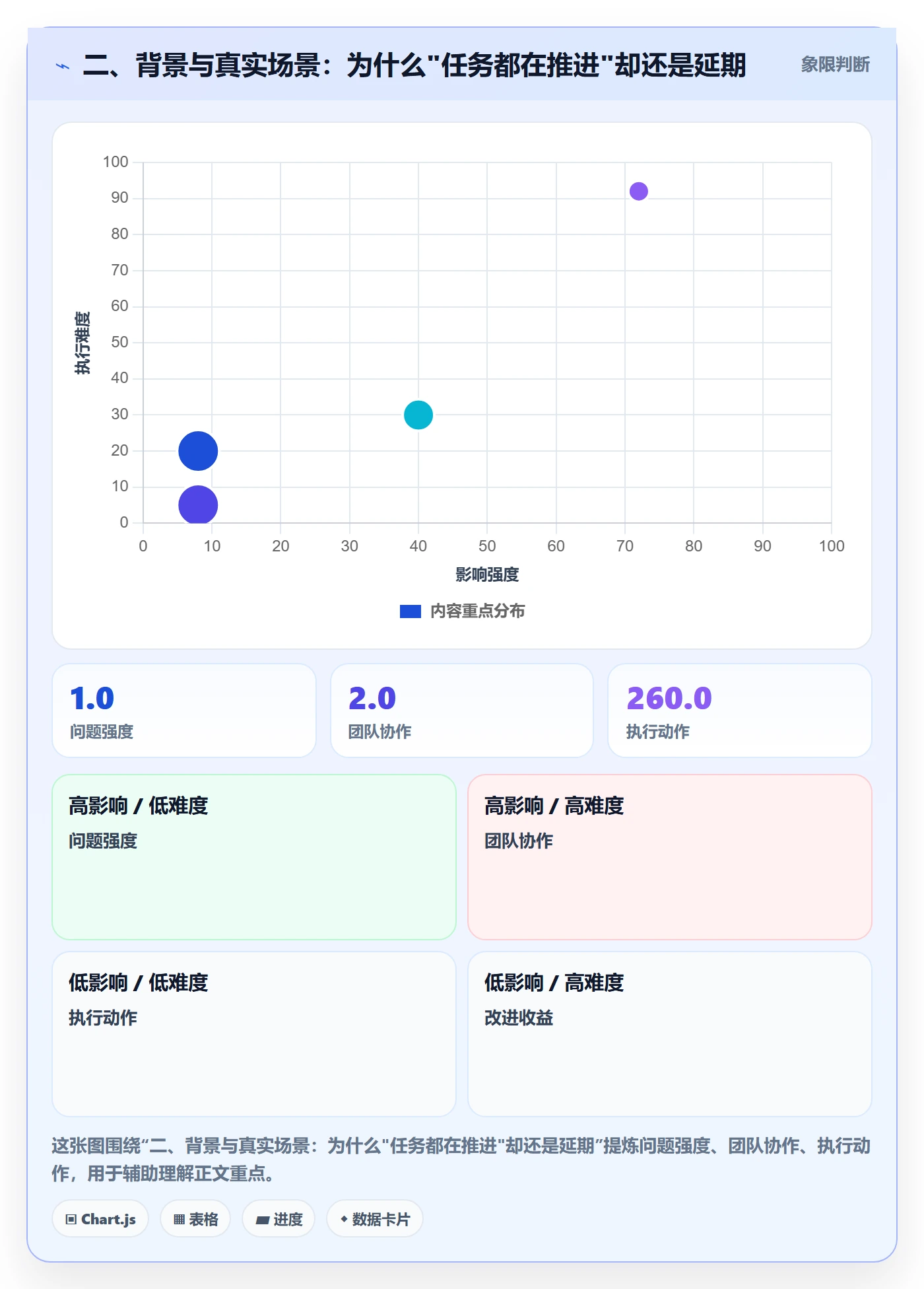Image resolution: width=924 pixels, height=1289 pixels.
Task: Select the 低影响 / 高难度 quadrant card
Action: pyautogui.click(x=670, y=1034)
